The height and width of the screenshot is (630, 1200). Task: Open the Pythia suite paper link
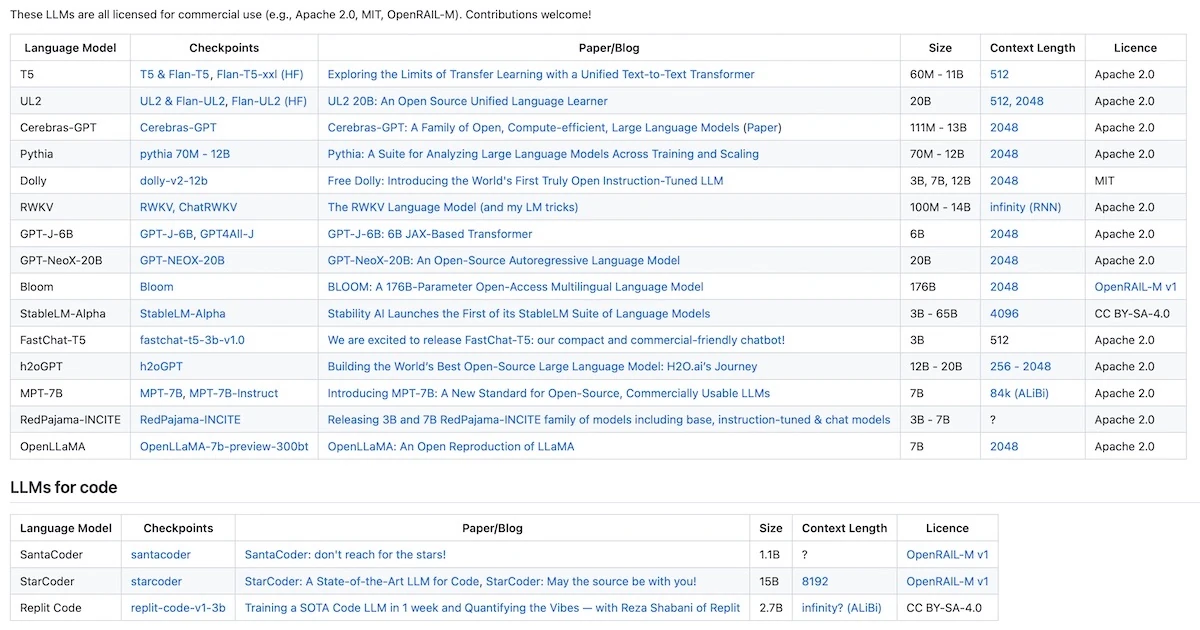543,154
